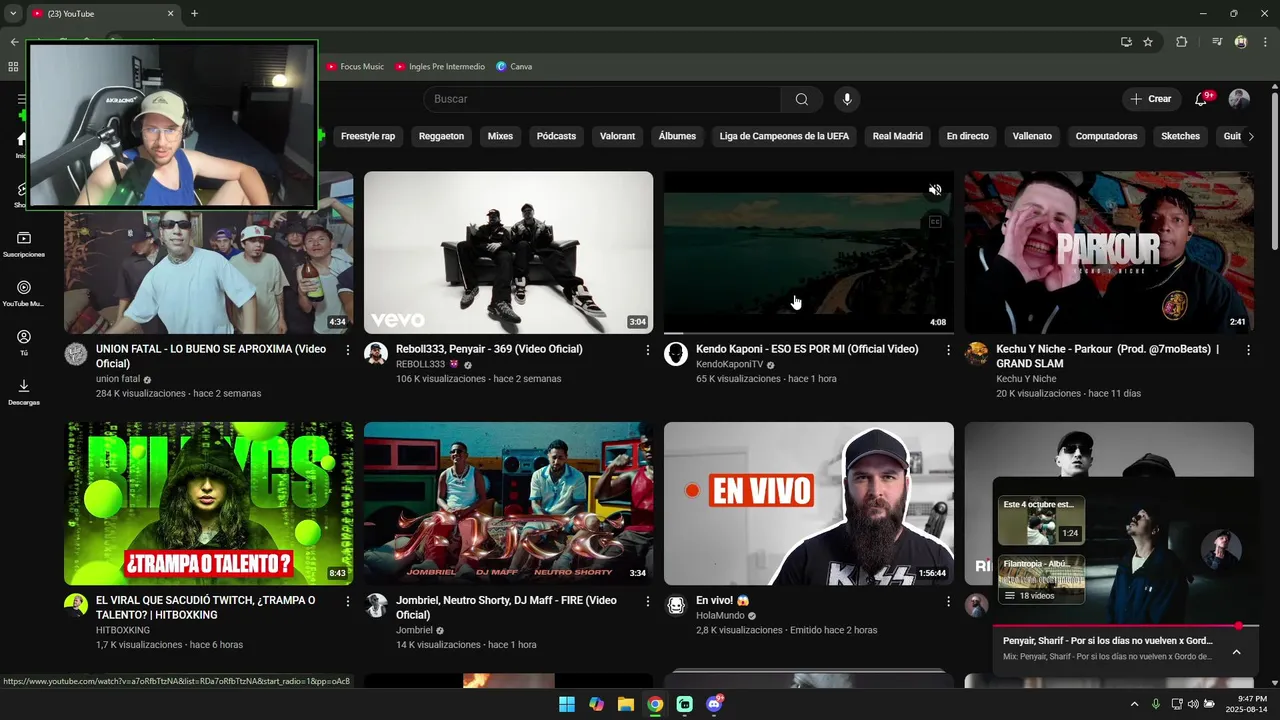Select the Reggaeton category chip

441,136
